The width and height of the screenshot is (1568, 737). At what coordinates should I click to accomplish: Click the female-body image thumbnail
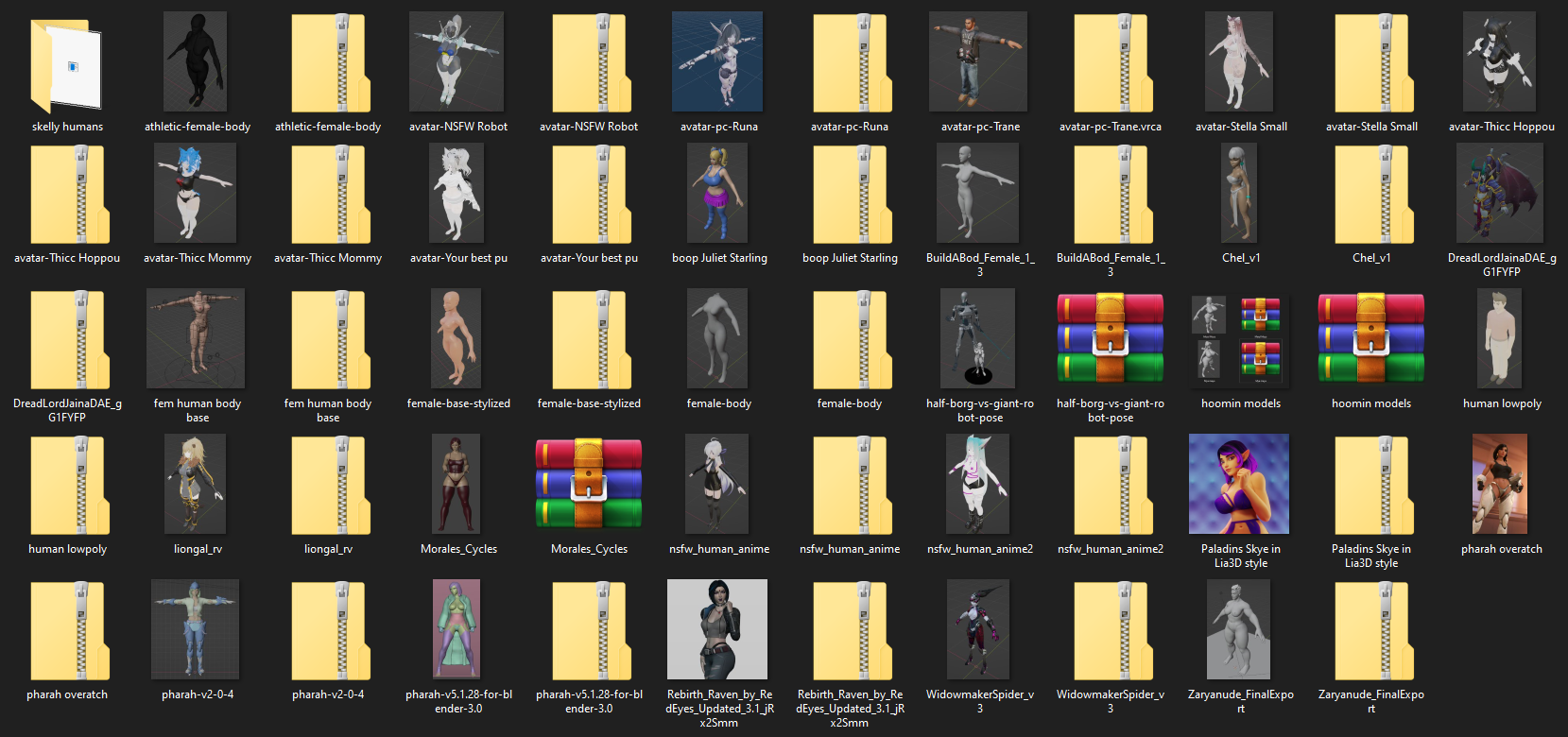point(717,338)
